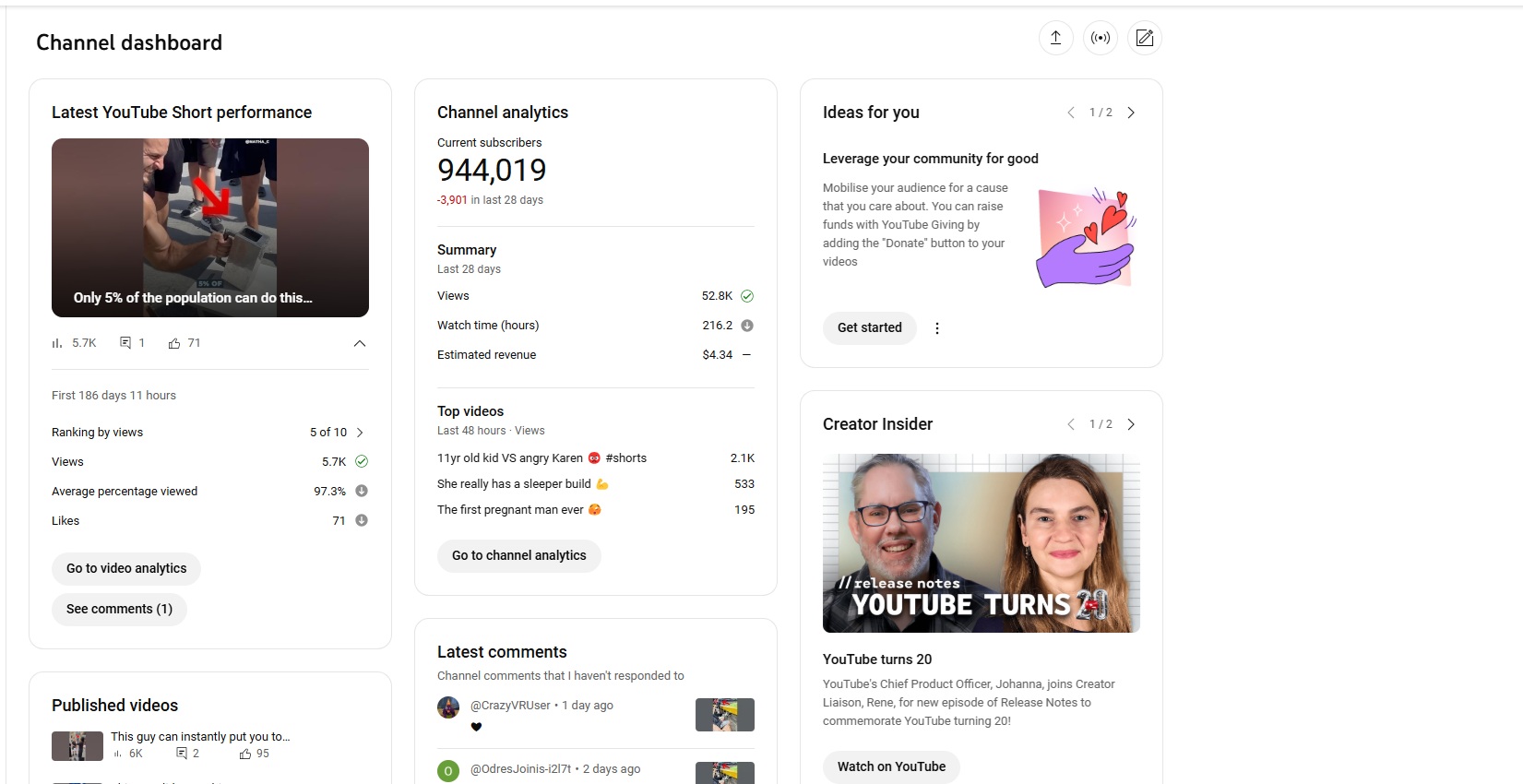The image size is (1523, 784).
Task: Open video thumbnail beside @CrazyVRUser comment
Action: (724, 715)
